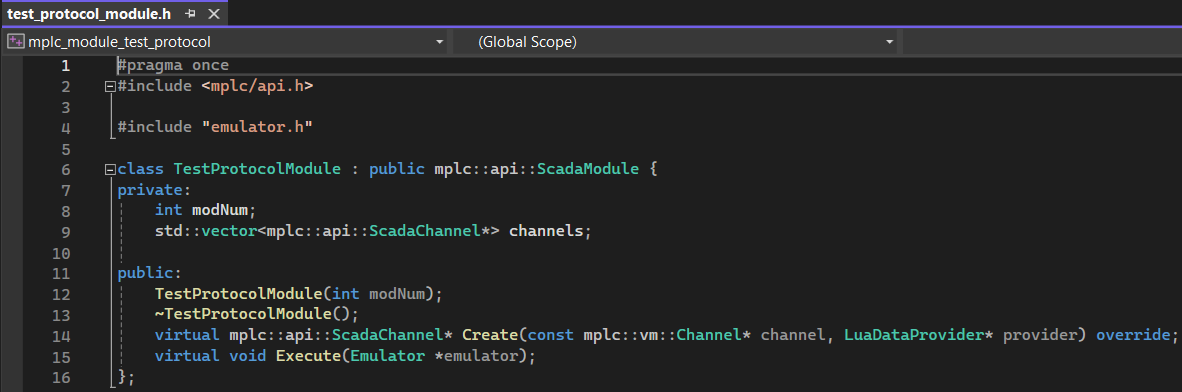Select the test_protocol_module.h tab
The image size is (1182, 392).
(x=90, y=14)
